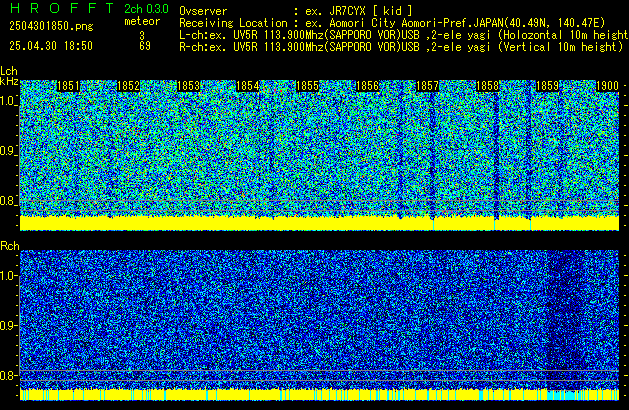Click the kHz axis unit label
The width and height of the screenshot is (629, 410).
[9, 81]
